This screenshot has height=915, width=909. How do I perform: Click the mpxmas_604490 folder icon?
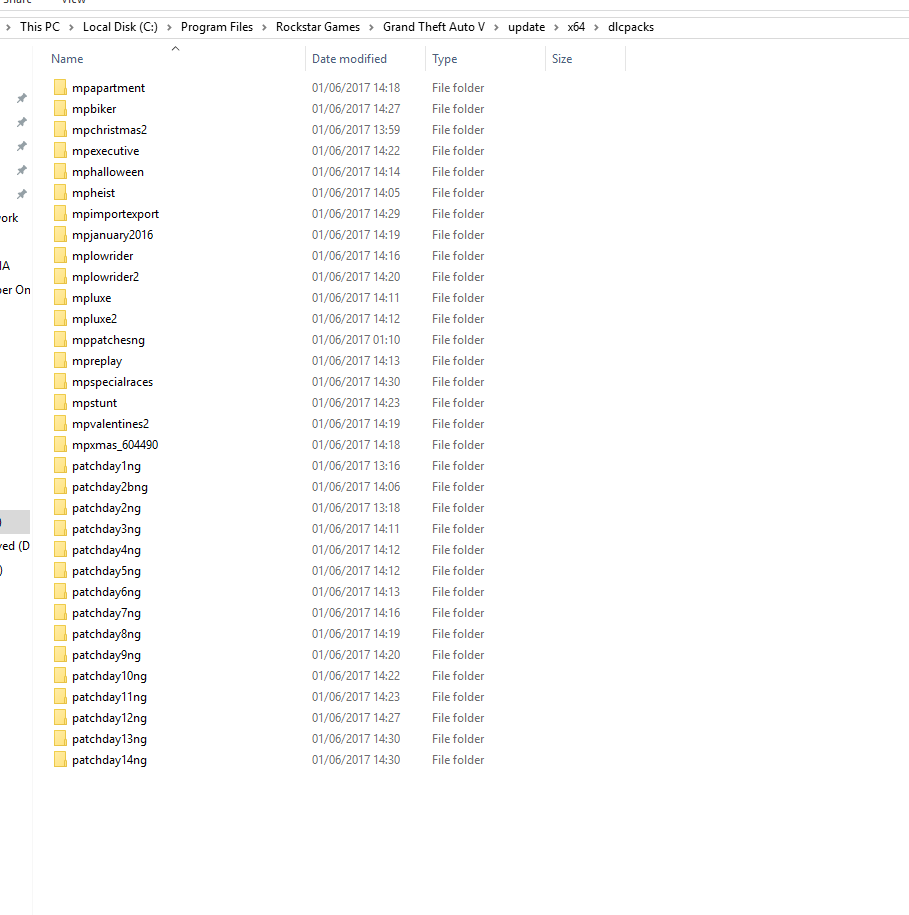coord(60,445)
